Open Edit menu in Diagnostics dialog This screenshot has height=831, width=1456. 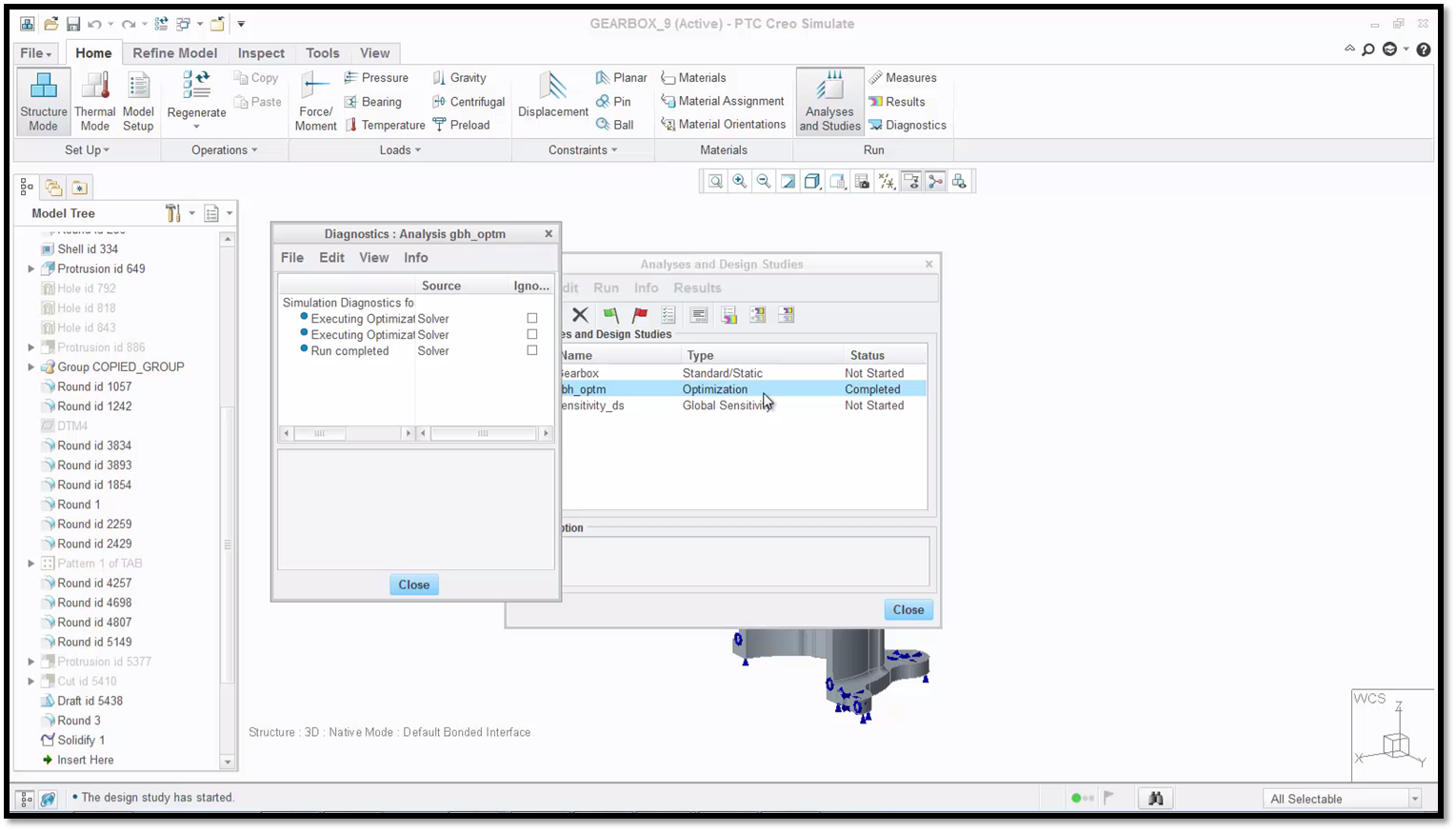click(331, 258)
